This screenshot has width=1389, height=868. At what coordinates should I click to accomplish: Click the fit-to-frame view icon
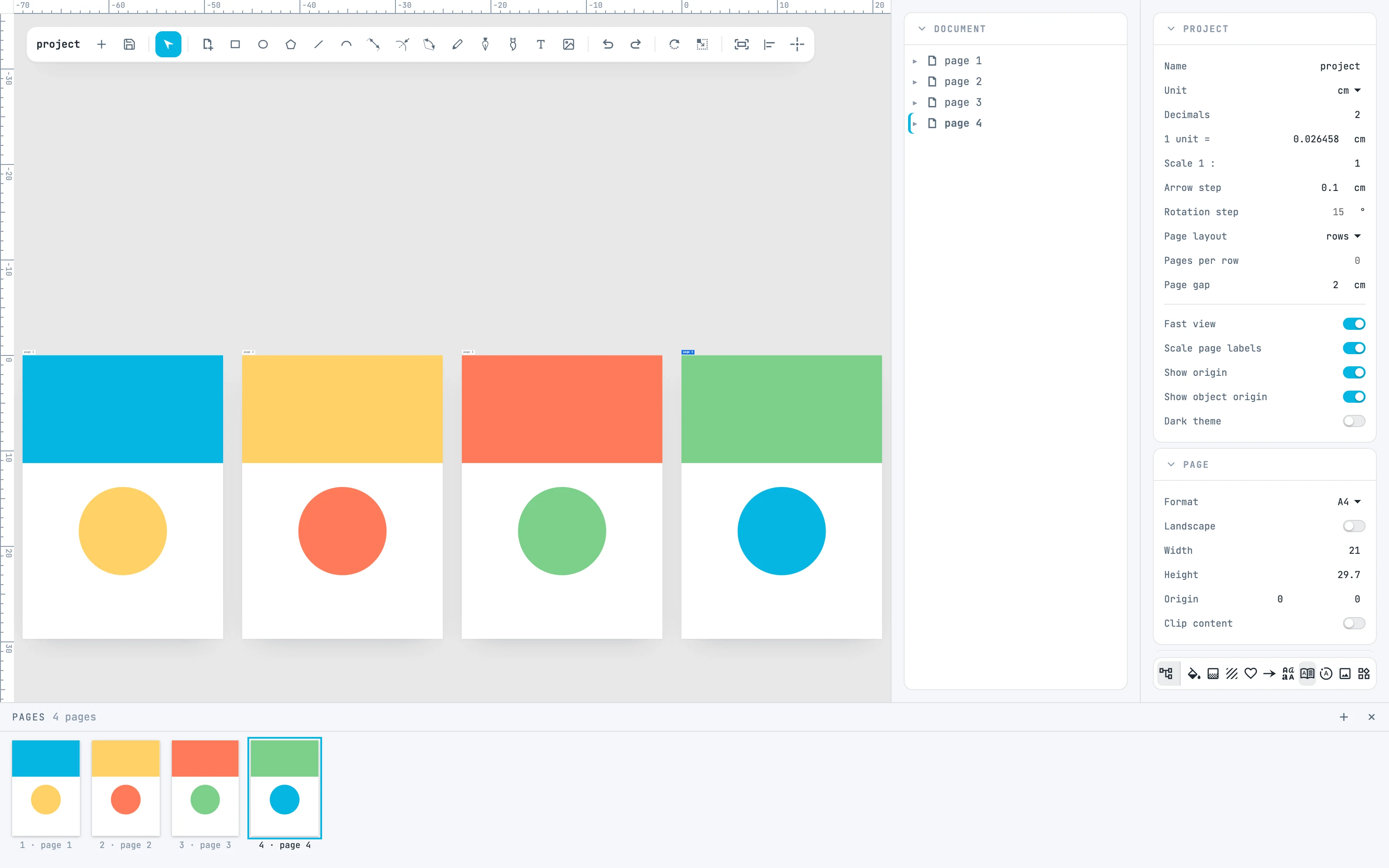tap(741, 44)
